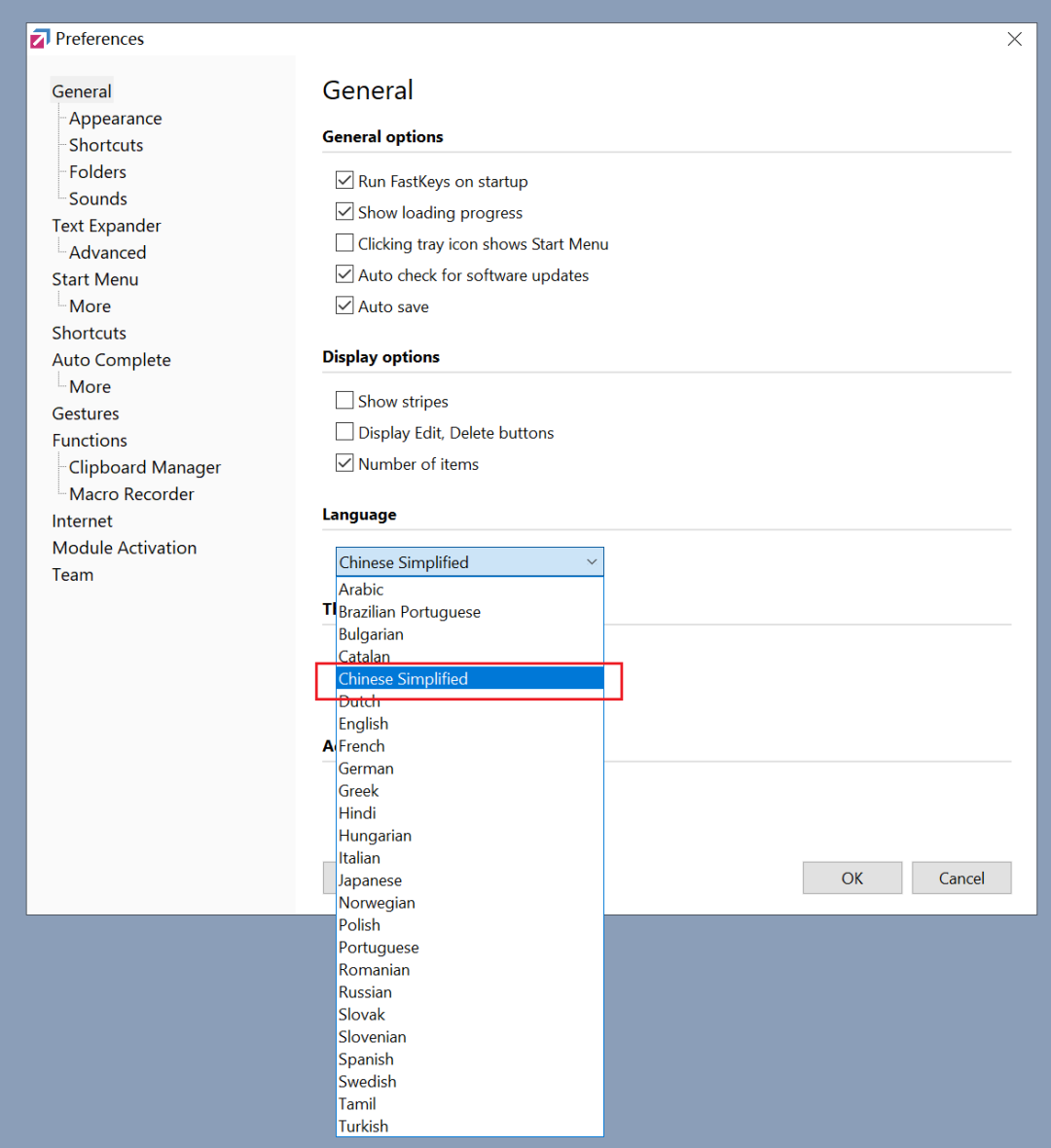
Task: Click the FastKeys Preferences title icon
Action: [40, 38]
